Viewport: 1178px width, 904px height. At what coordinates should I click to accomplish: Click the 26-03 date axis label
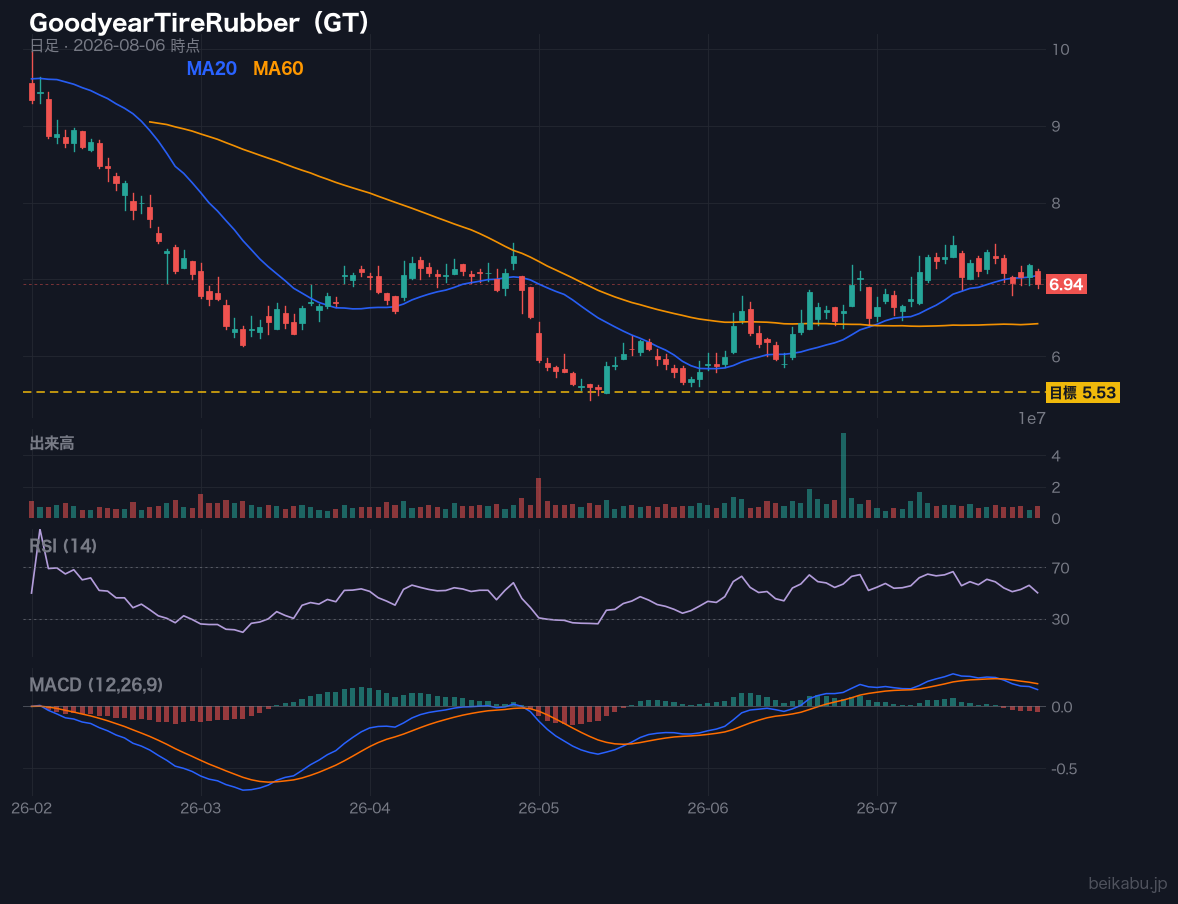pos(201,809)
